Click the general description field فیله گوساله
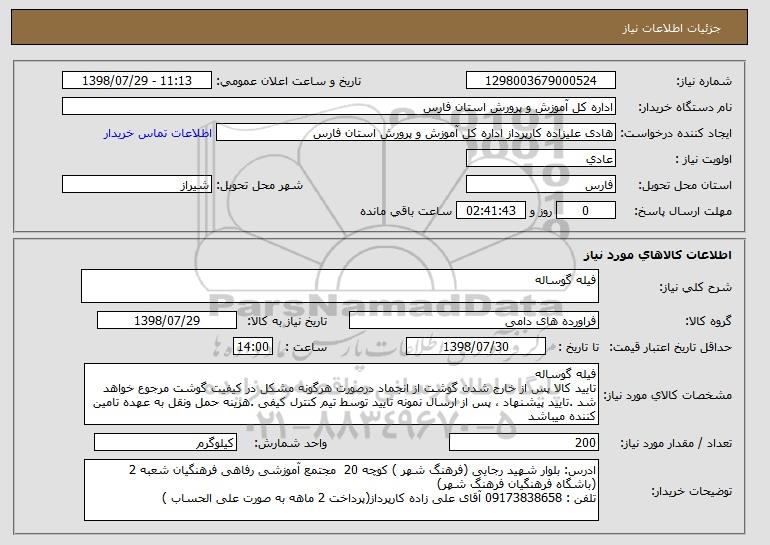Image resolution: width=770 pixels, height=545 pixels. click(x=340, y=286)
